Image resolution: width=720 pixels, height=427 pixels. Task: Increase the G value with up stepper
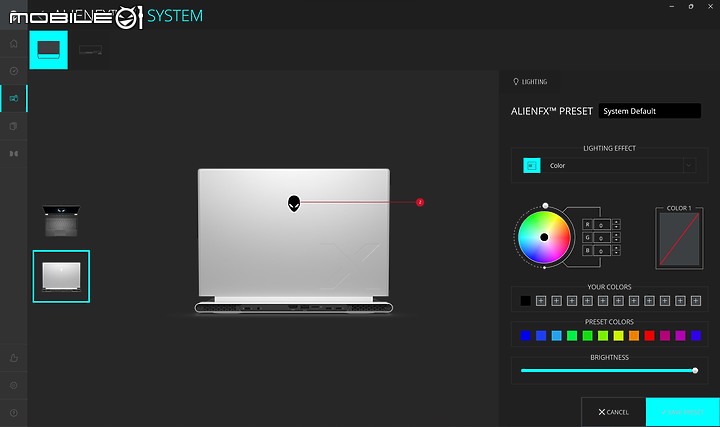click(x=616, y=235)
